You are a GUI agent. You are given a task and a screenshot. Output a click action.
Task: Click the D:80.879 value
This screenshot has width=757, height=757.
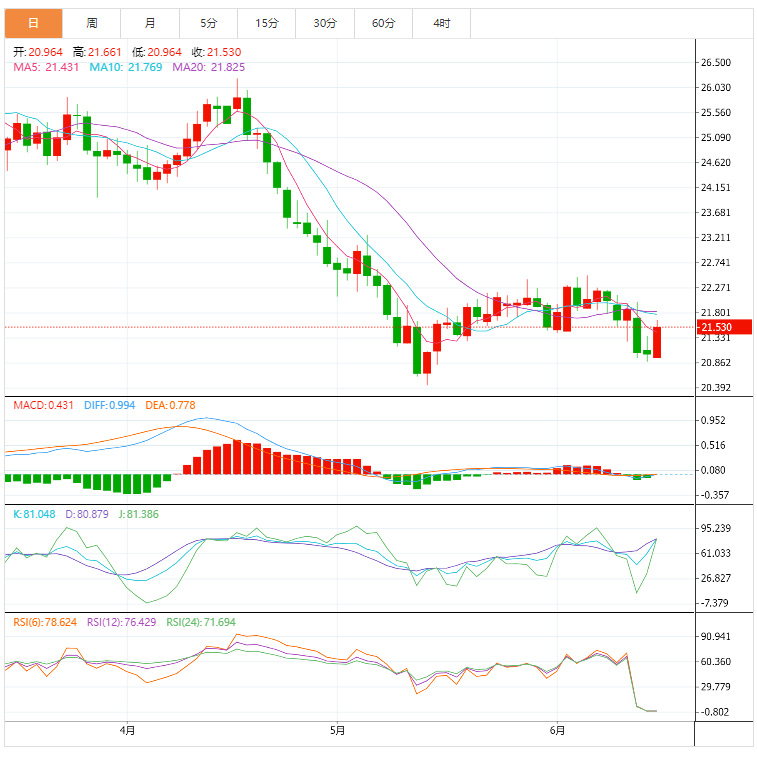(87, 514)
